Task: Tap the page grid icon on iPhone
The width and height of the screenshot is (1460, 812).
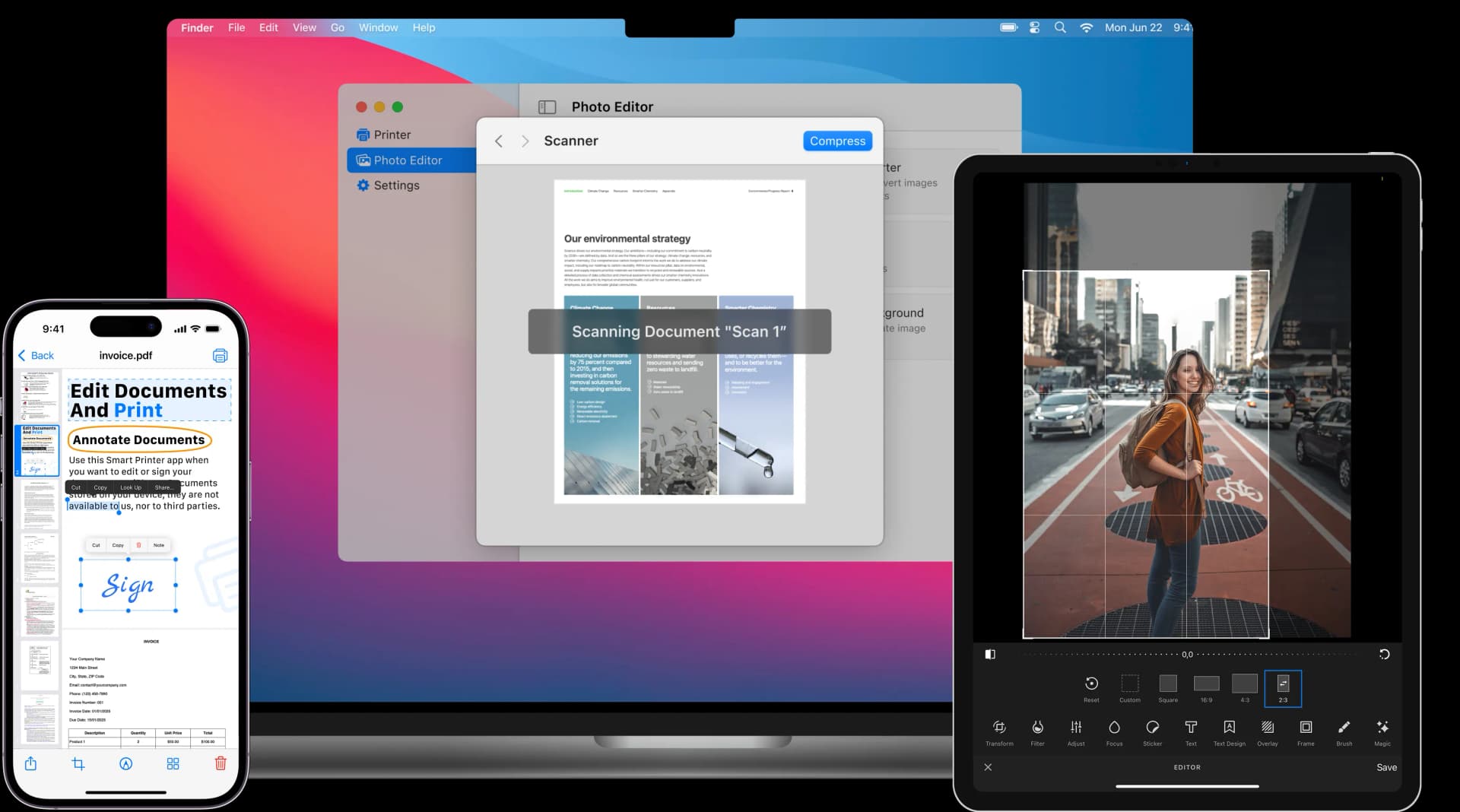Action: coord(173,763)
